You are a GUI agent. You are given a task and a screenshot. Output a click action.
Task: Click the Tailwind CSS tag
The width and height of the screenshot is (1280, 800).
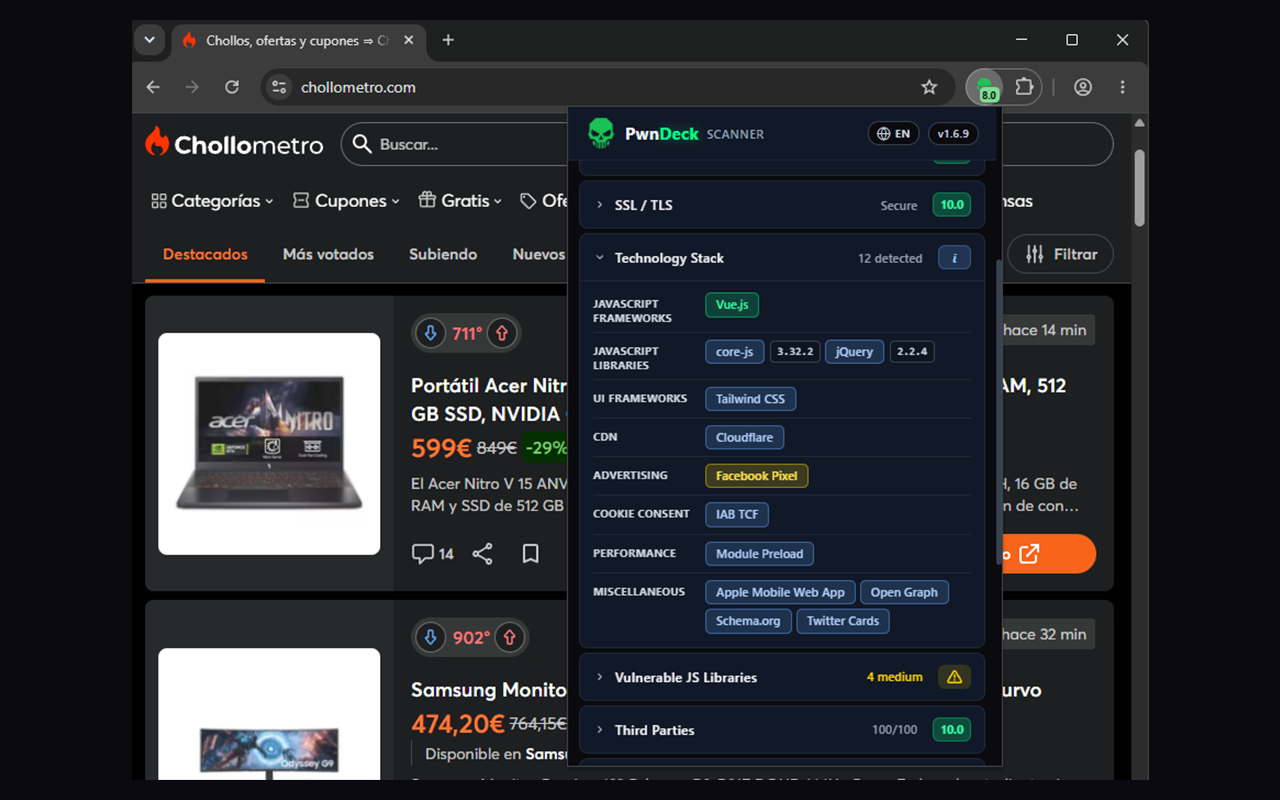click(x=750, y=399)
